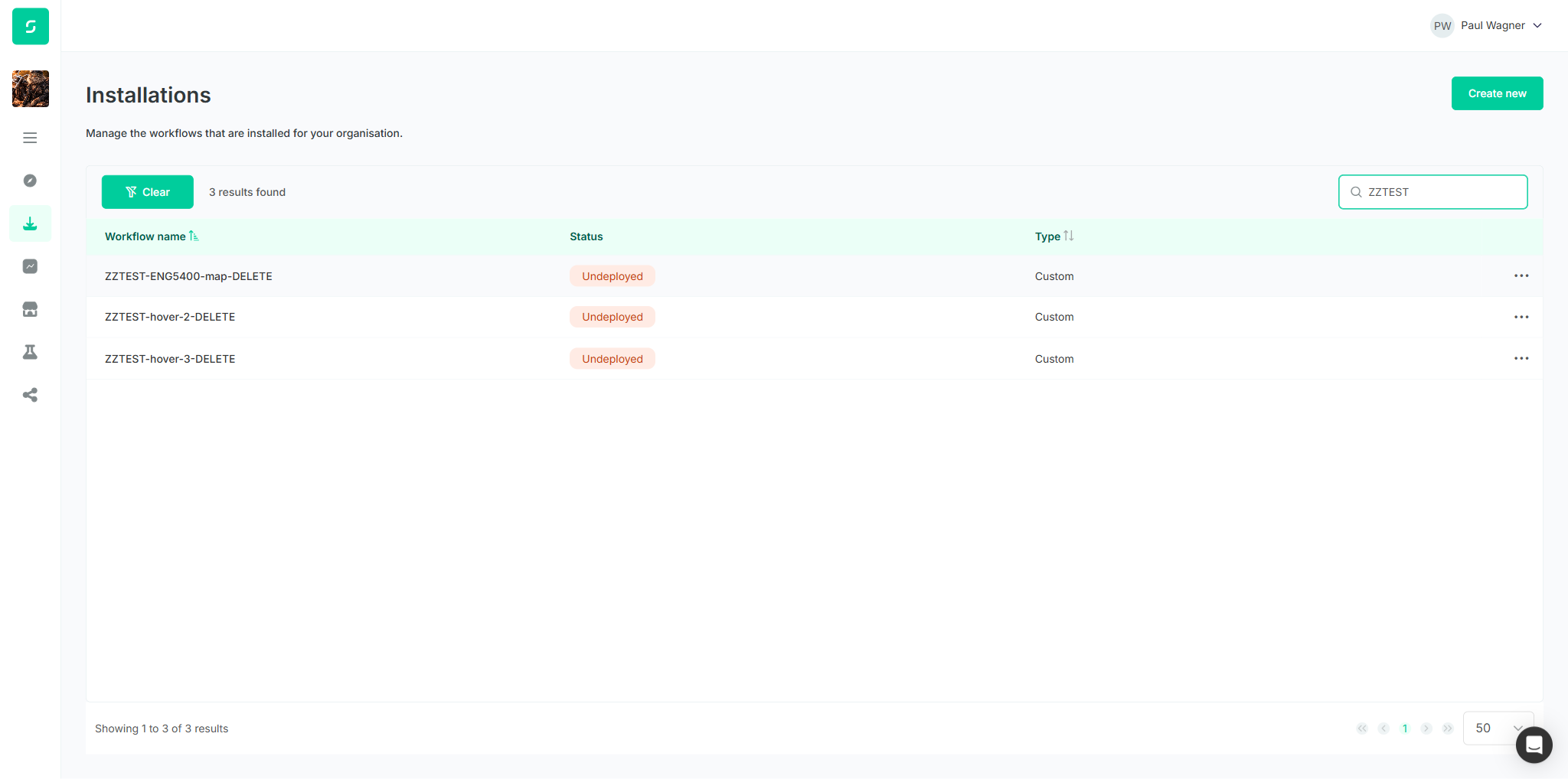Viewport: 1568px width, 779px height.
Task: Open the lab flask icon
Action: coord(30,352)
